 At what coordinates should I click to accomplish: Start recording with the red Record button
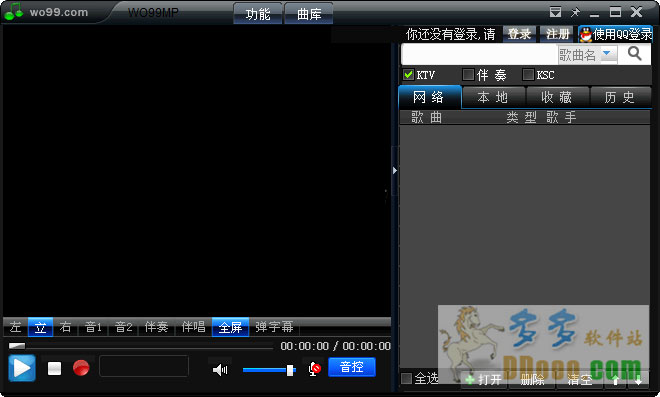pyautogui.click(x=81, y=368)
